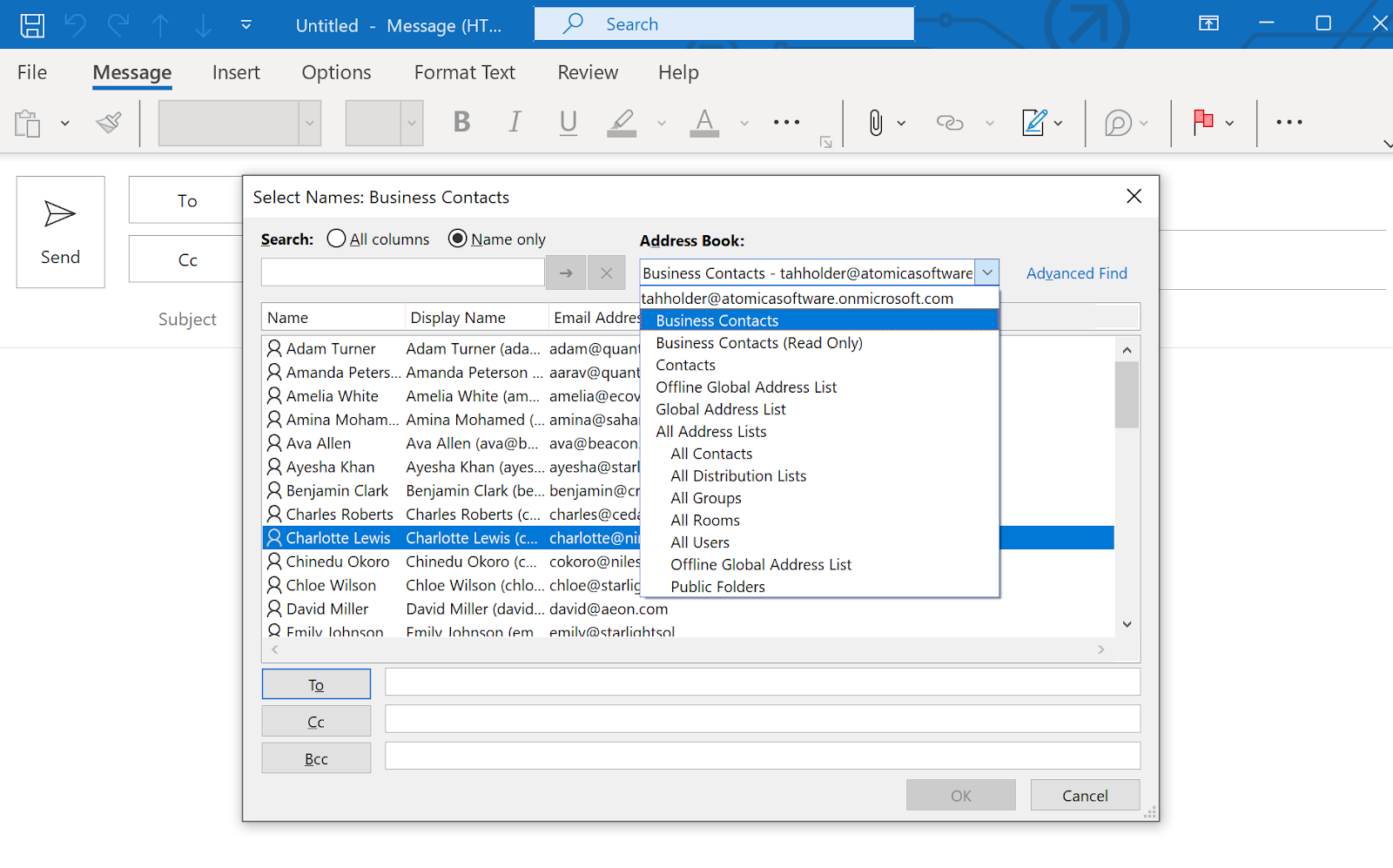Open font dialog launcher icon
Viewport: 1393px width, 868px height.
pos(826,142)
